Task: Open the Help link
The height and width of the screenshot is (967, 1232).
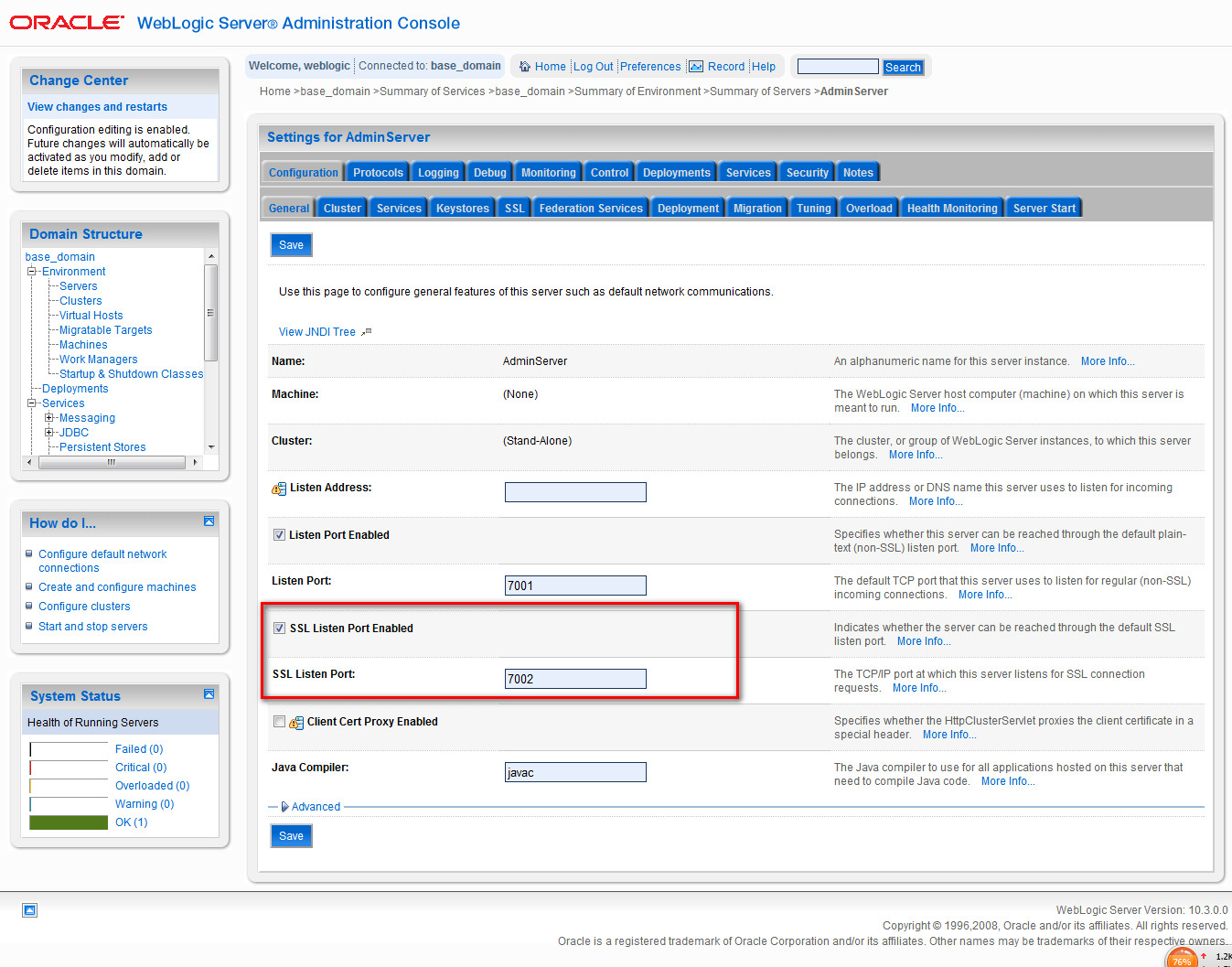Action: tap(764, 67)
